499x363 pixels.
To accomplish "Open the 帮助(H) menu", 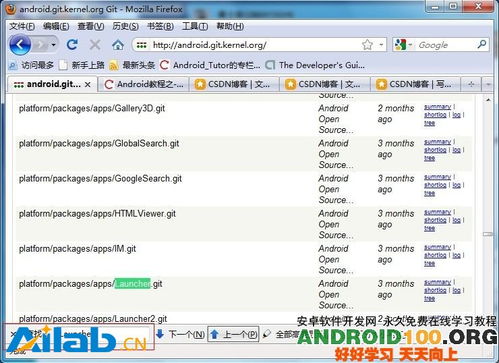I will (x=230, y=26).
